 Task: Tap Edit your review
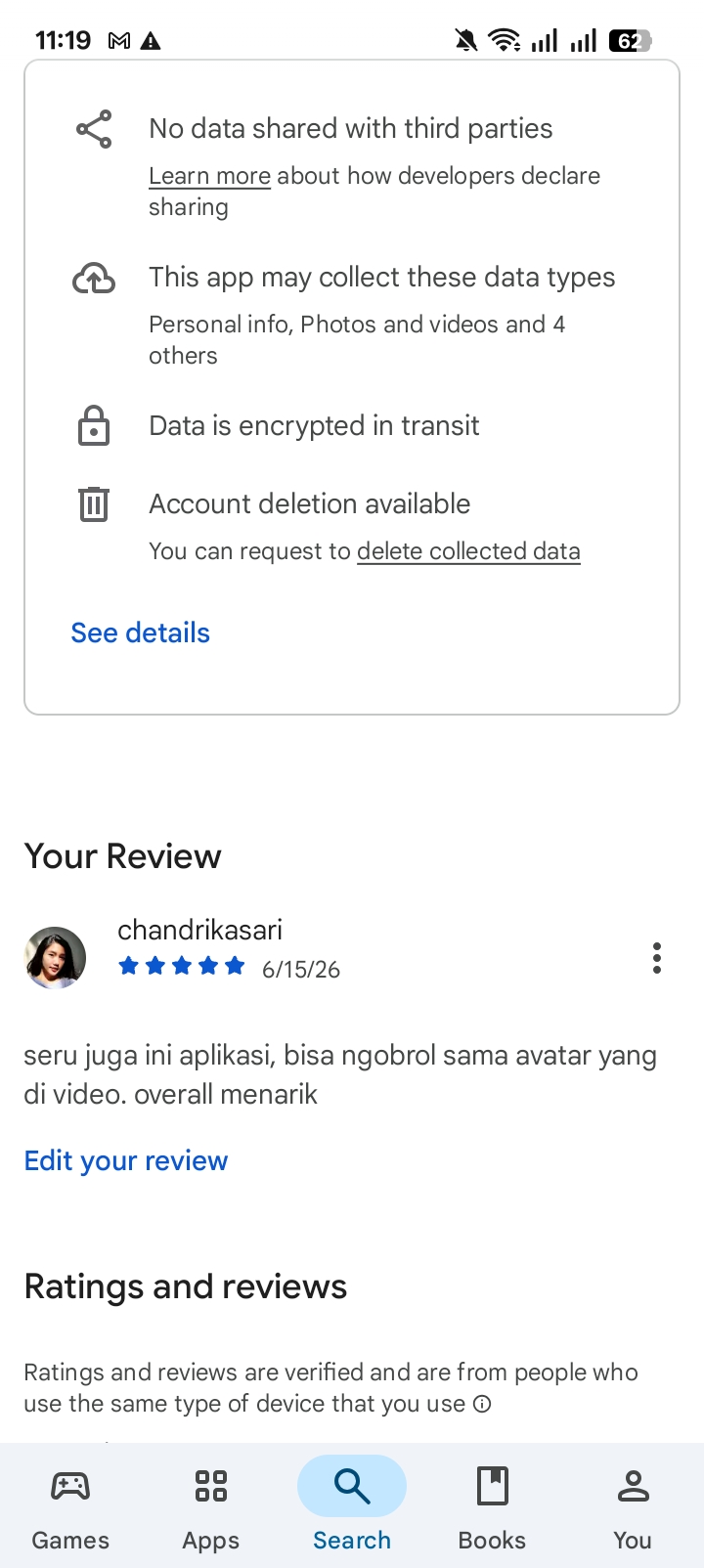[126, 1160]
